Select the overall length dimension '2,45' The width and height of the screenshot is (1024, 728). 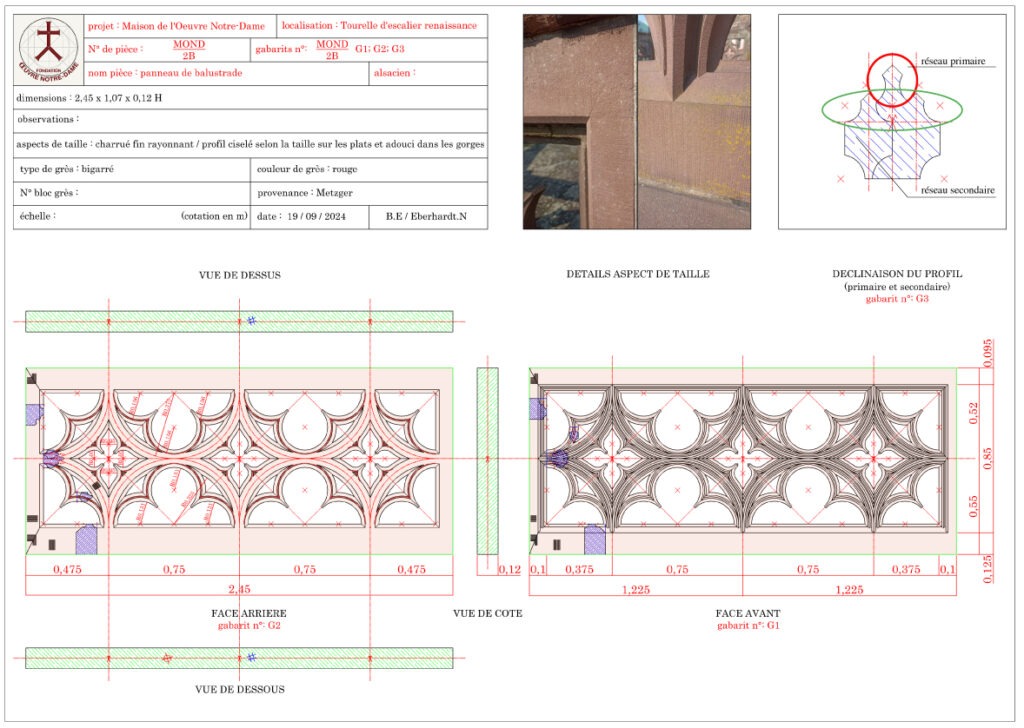(x=239, y=590)
